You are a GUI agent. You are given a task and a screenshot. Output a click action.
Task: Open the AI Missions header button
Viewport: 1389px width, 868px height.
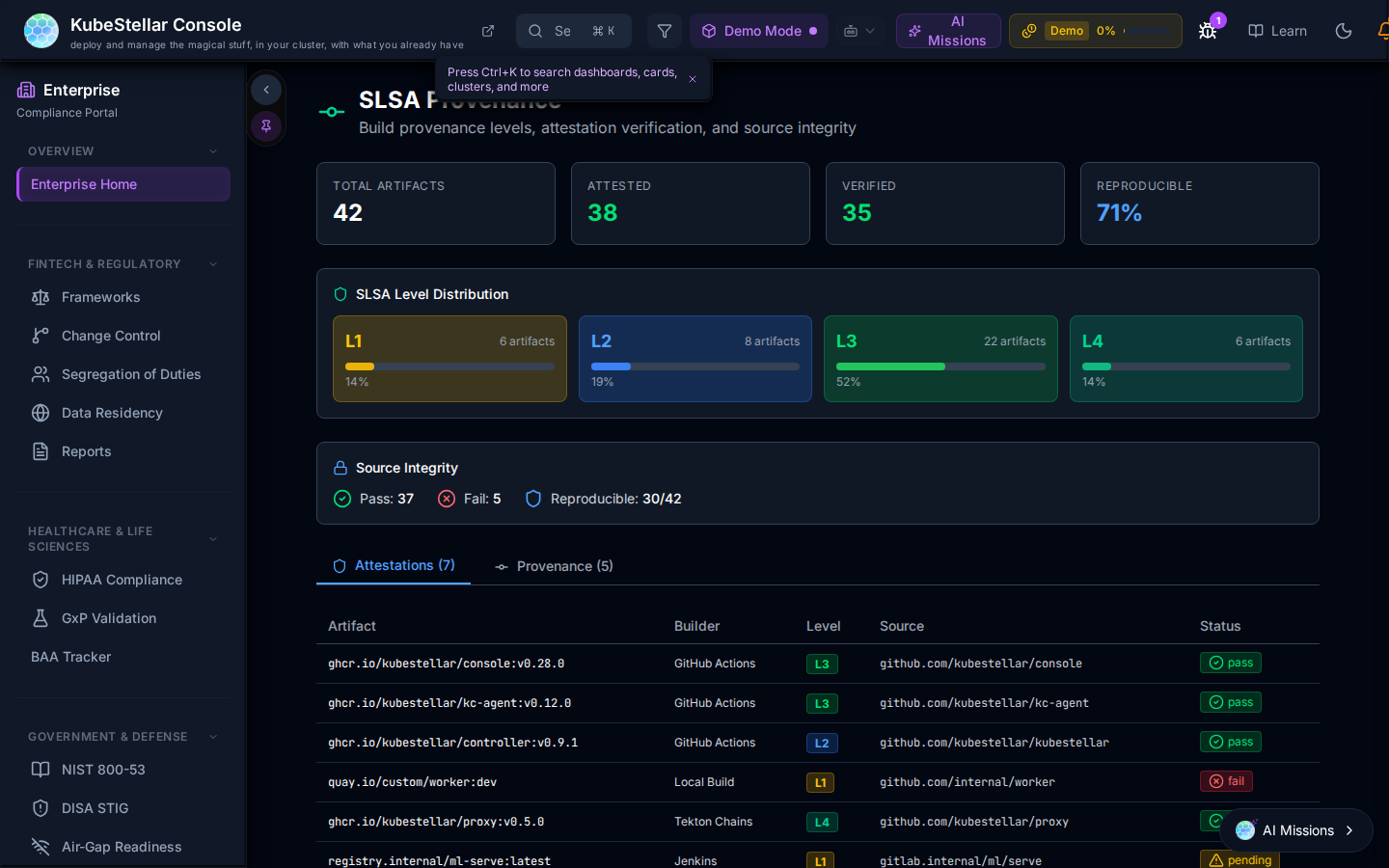pos(947,31)
